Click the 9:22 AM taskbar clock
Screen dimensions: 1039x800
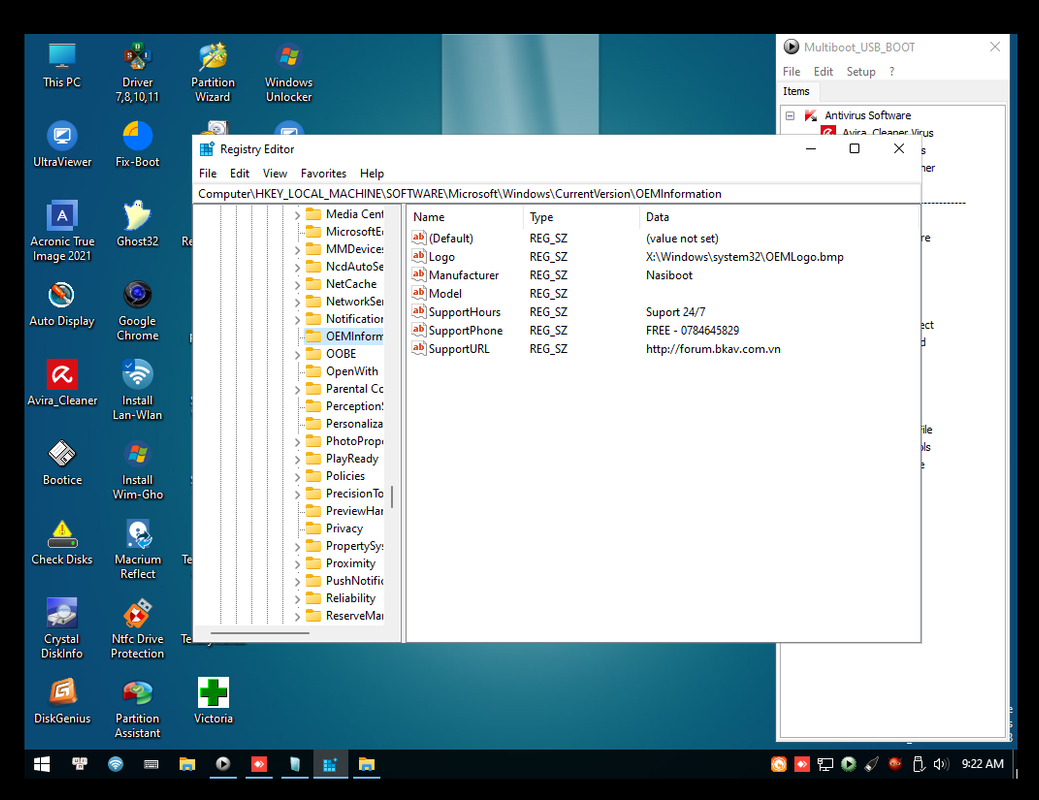[982, 764]
